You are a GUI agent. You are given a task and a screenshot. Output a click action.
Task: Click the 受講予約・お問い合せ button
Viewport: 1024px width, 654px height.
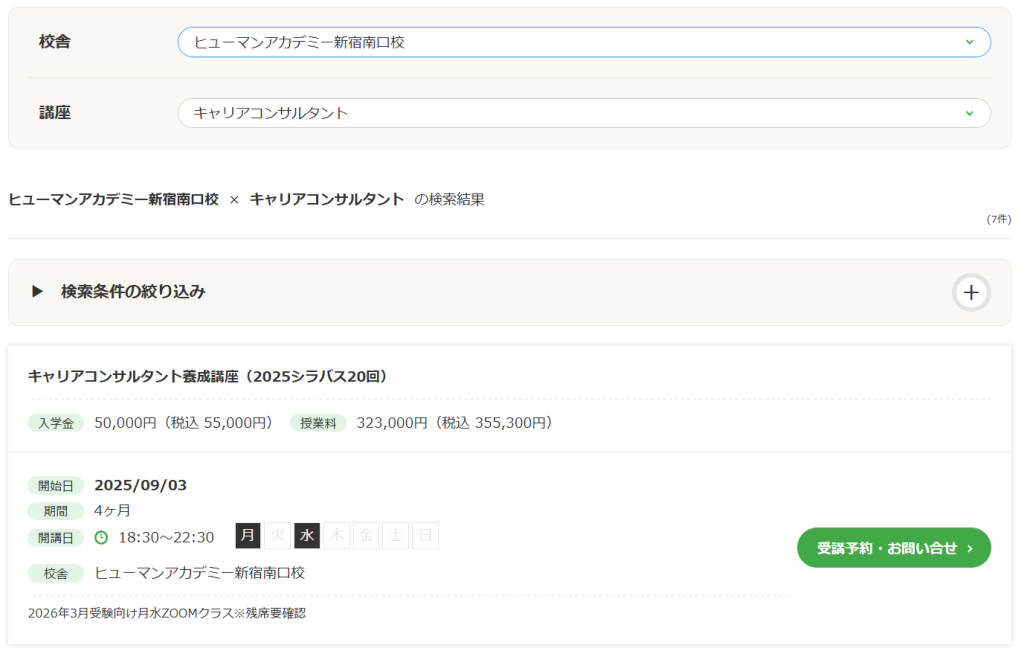[893, 548]
